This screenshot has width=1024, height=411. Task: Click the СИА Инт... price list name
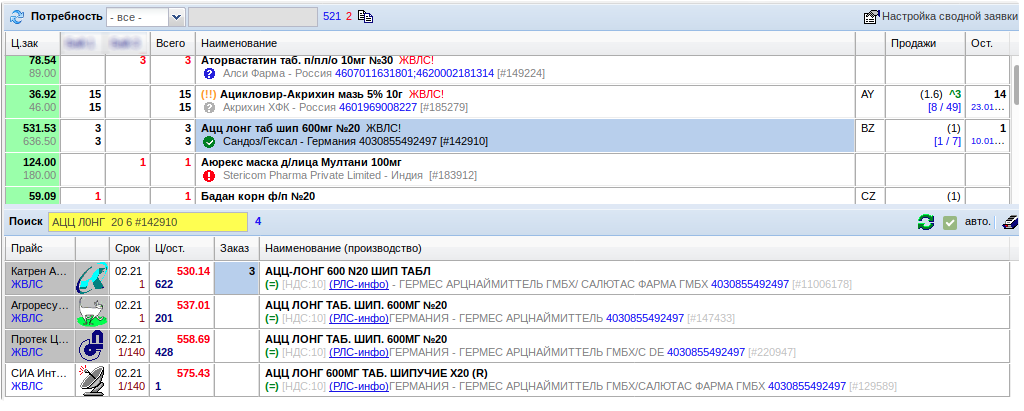coord(40,372)
